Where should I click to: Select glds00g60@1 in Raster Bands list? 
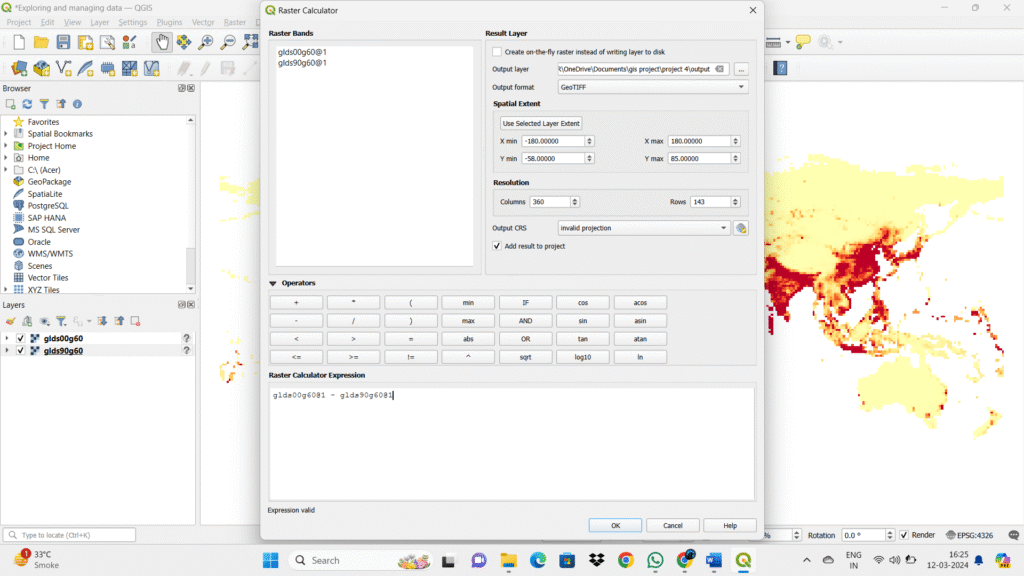[302, 52]
